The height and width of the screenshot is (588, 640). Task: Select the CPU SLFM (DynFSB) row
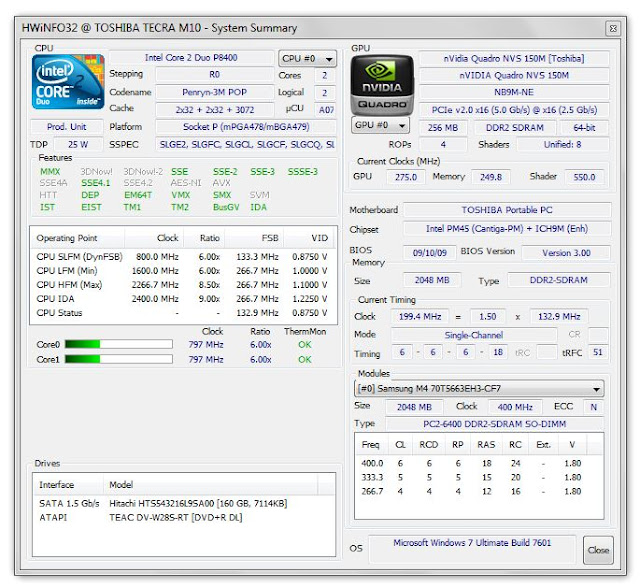point(183,257)
